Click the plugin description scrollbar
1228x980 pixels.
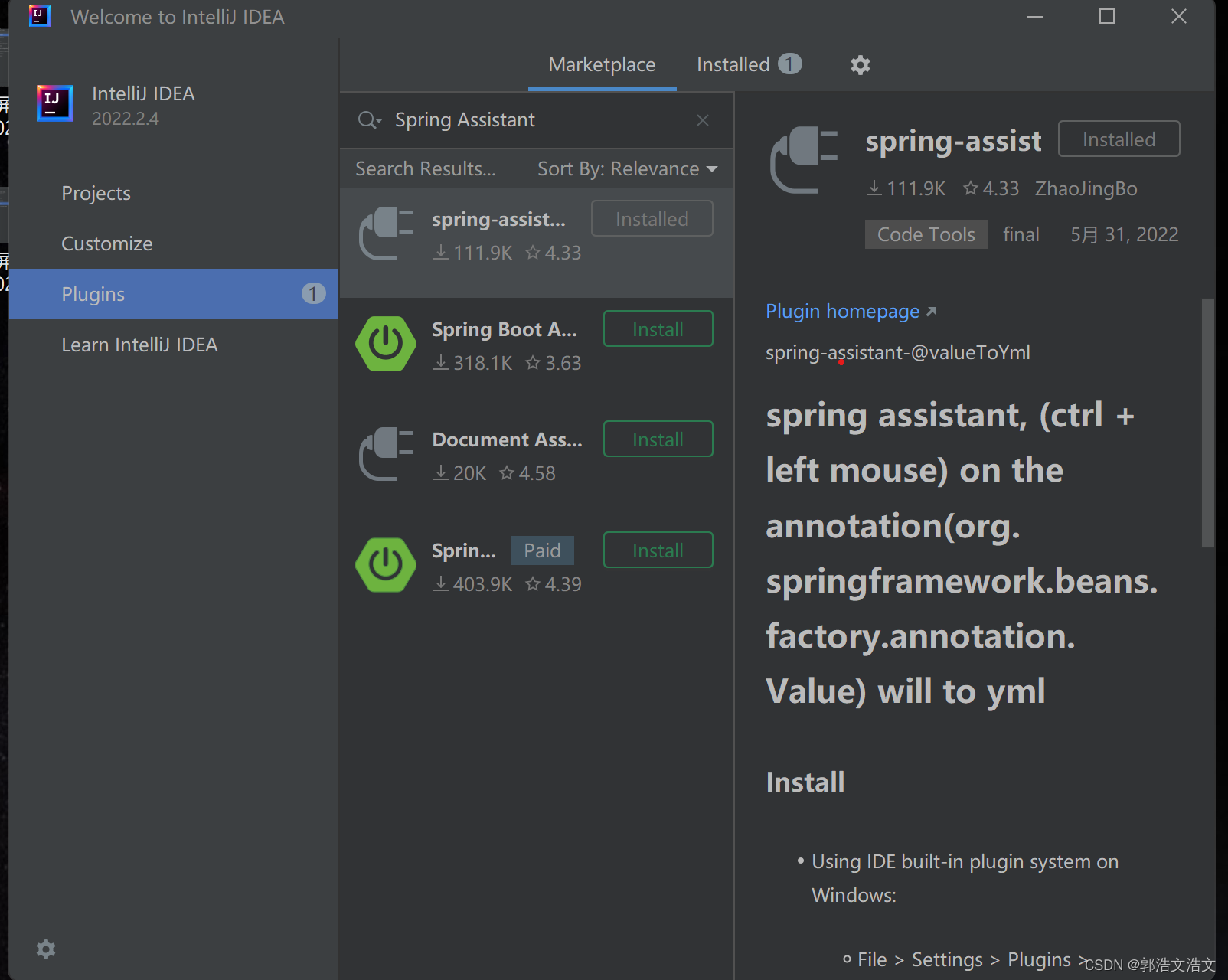point(1208,423)
